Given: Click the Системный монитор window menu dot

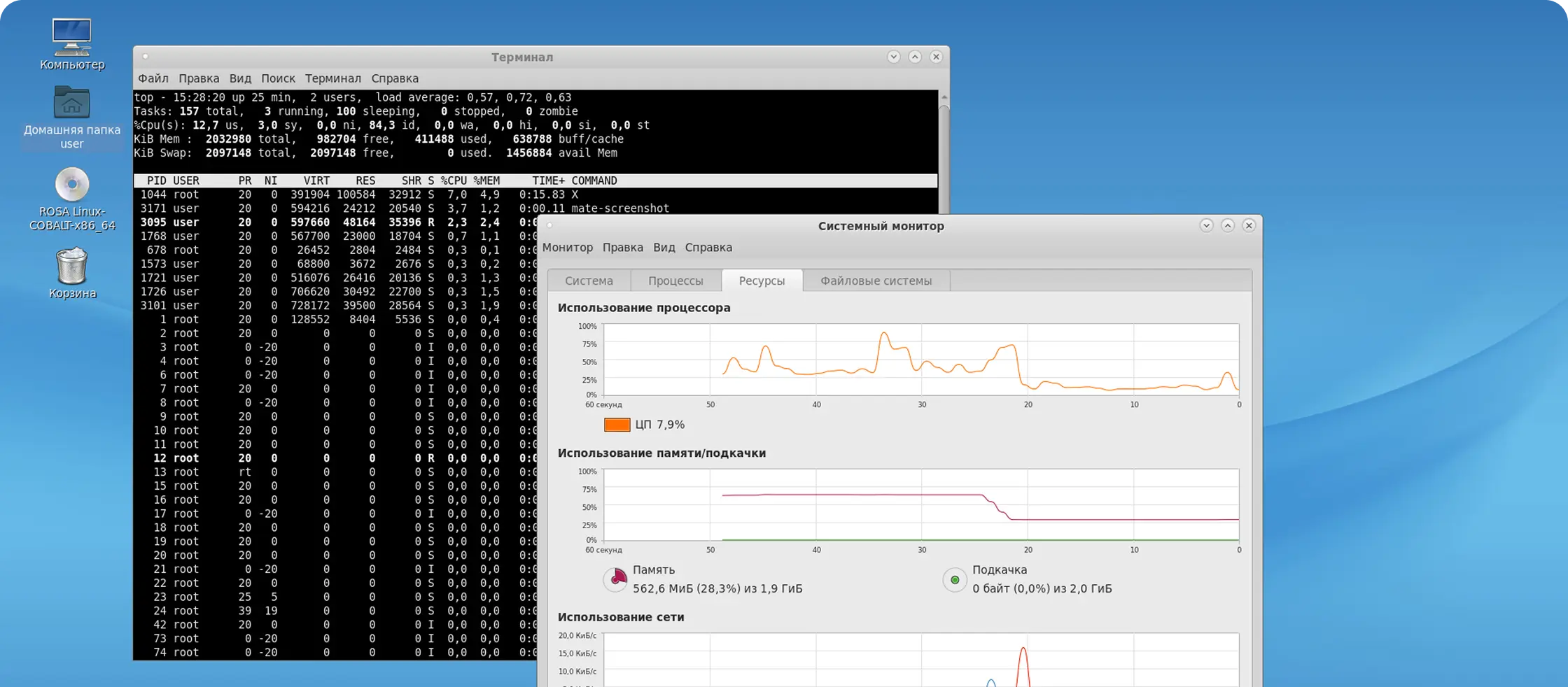Looking at the screenshot, I should point(549,225).
